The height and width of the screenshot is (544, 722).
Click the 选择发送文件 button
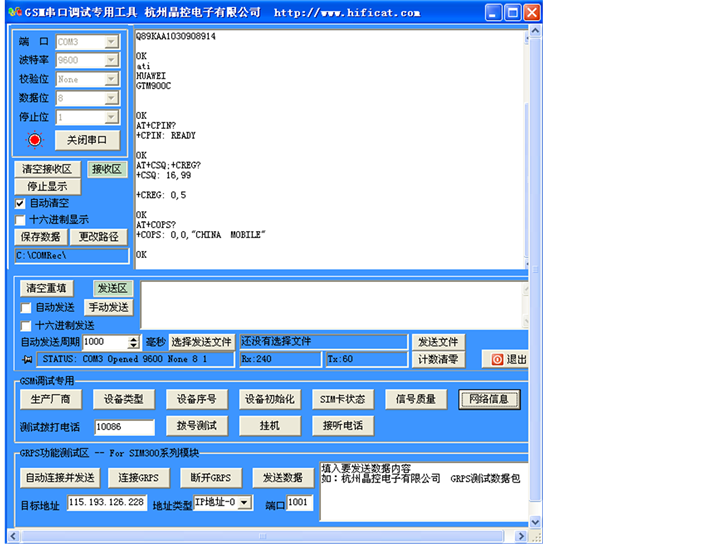click(x=201, y=342)
